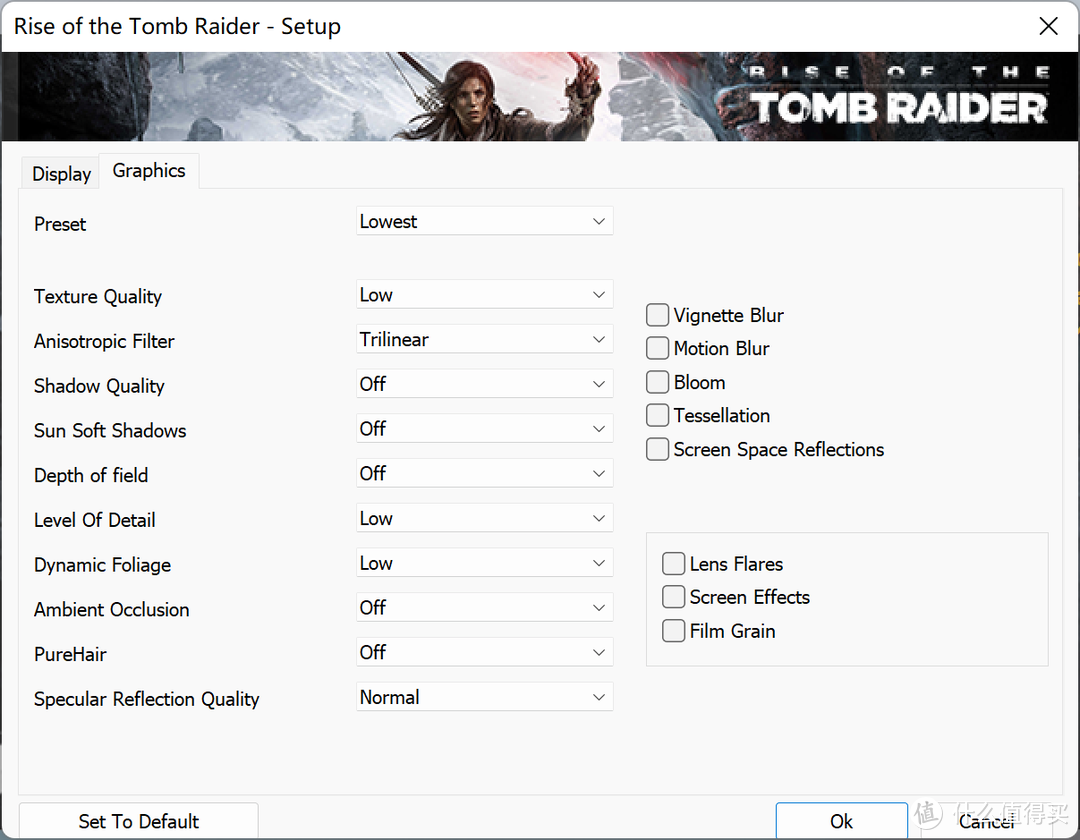Enable the Tessellation option
This screenshot has width=1080, height=840.
coord(658,416)
